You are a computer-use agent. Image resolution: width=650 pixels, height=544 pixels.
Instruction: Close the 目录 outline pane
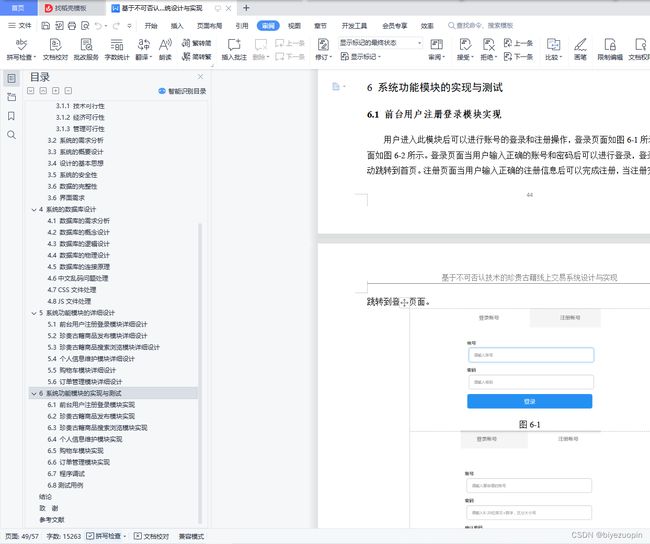pos(201,77)
